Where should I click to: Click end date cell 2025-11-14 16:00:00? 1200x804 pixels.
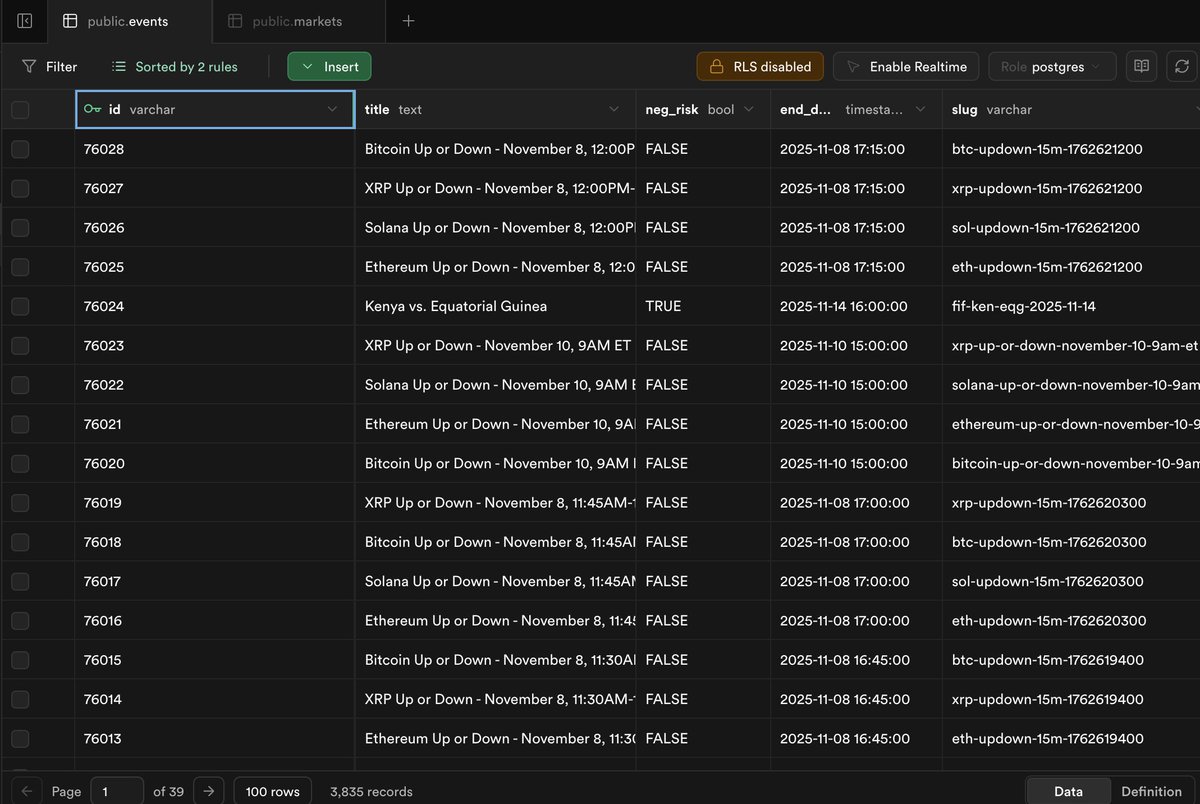point(857,306)
